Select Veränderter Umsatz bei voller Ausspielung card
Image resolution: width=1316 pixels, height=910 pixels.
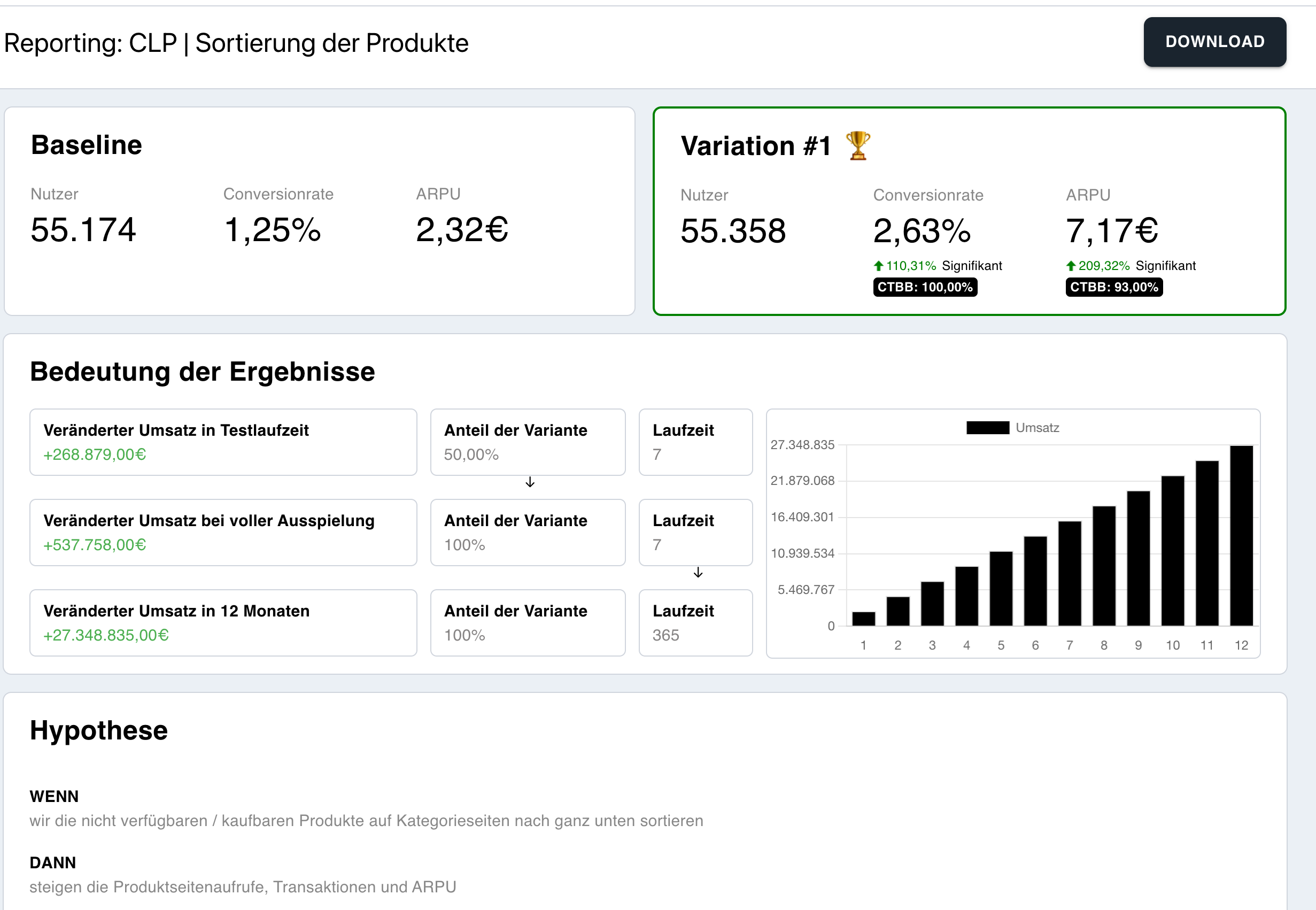[x=223, y=532]
